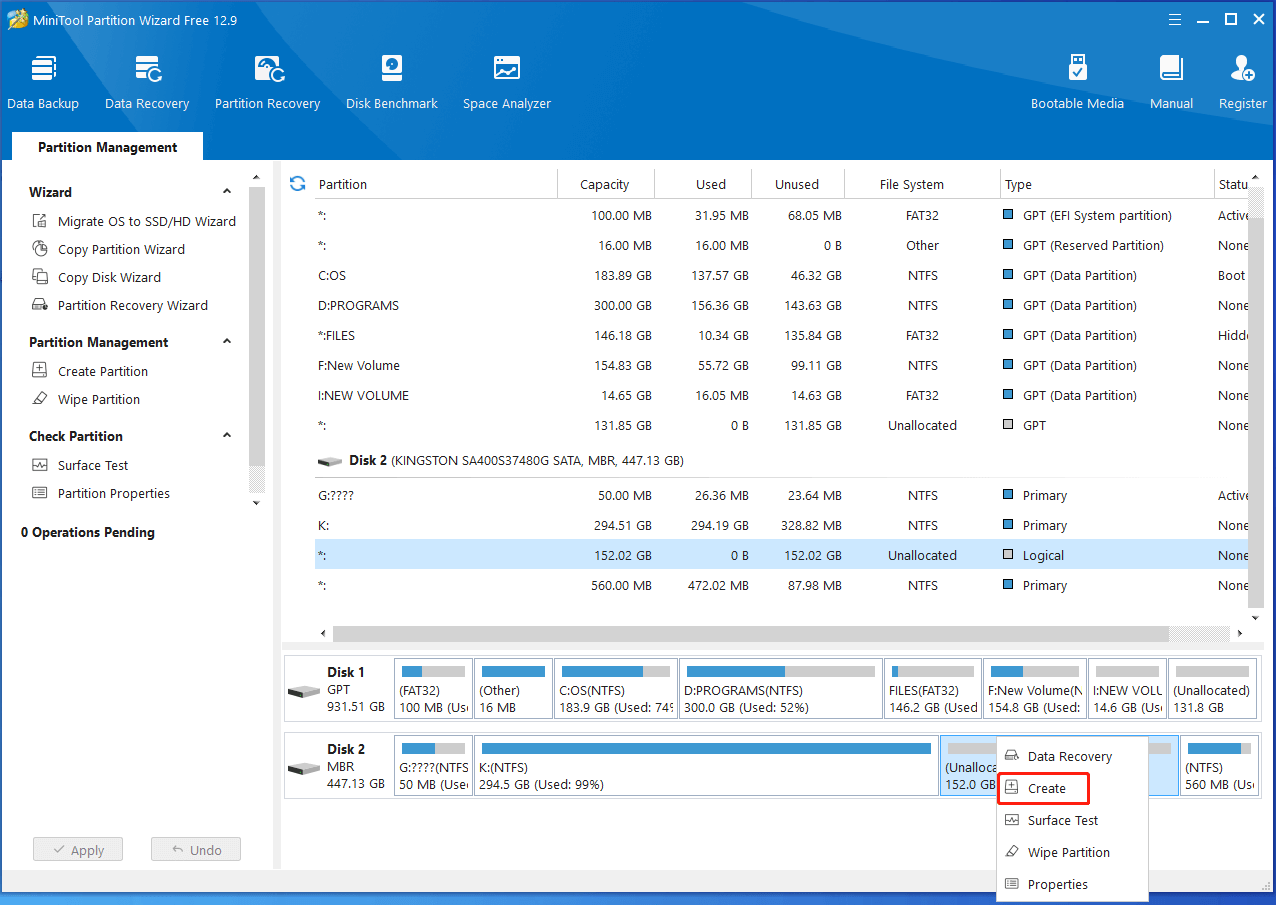The height and width of the screenshot is (905, 1276).
Task: Select the 131.85 GB unallocated GPT row
Action: tap(782, 425)
